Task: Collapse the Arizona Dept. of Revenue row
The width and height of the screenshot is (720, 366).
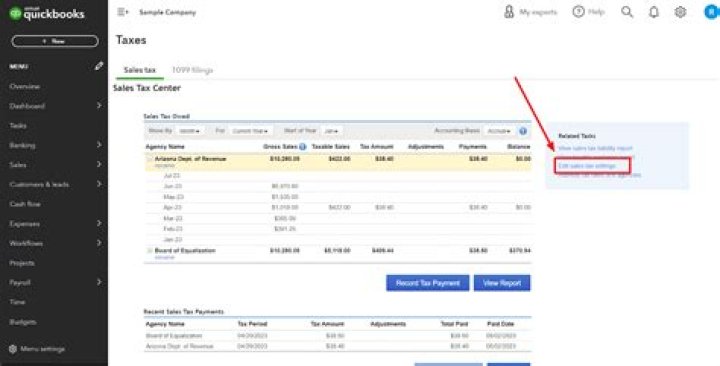Action: (x=149, y=159)
